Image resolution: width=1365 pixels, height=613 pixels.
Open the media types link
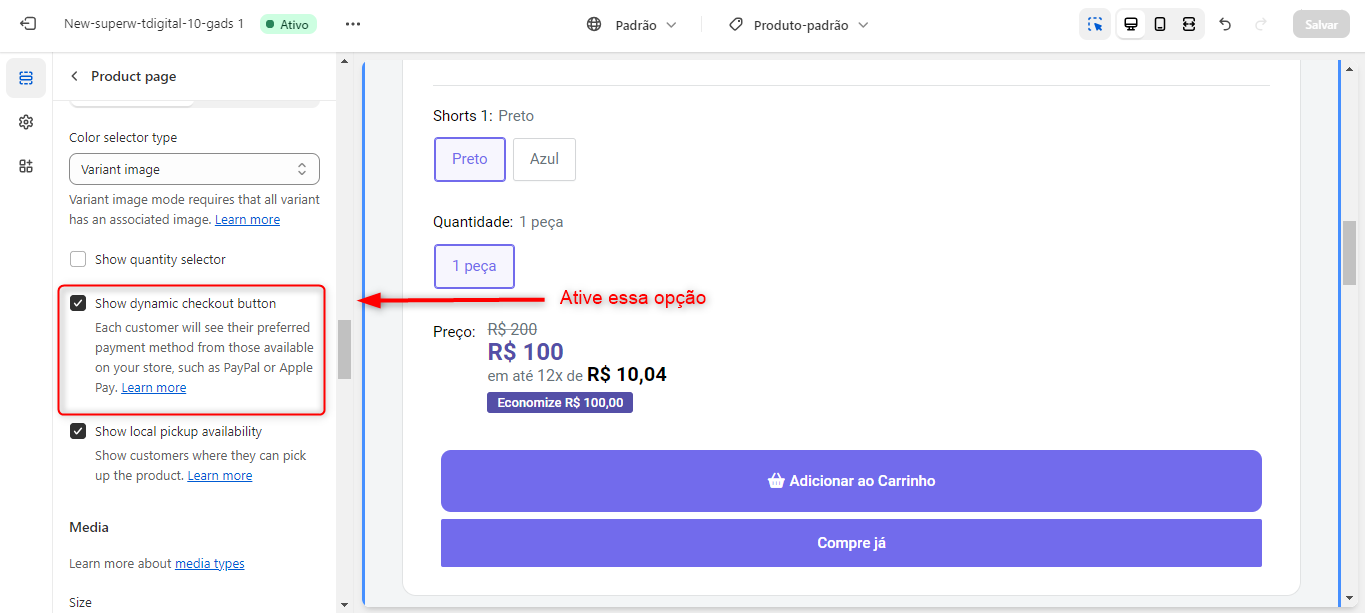210,564
